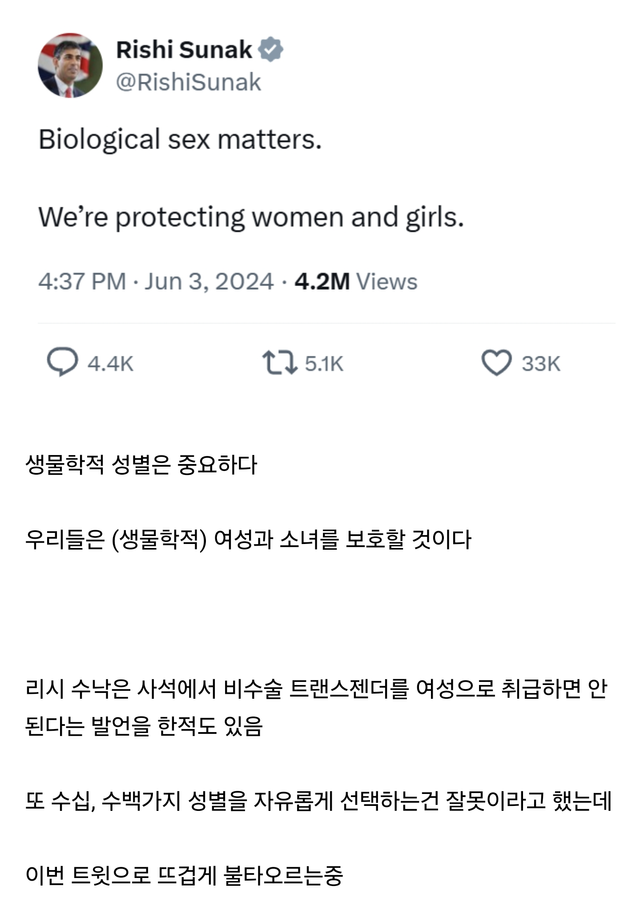Click the 5.1K retweets count
640x907 pixels.
point(324,364)
